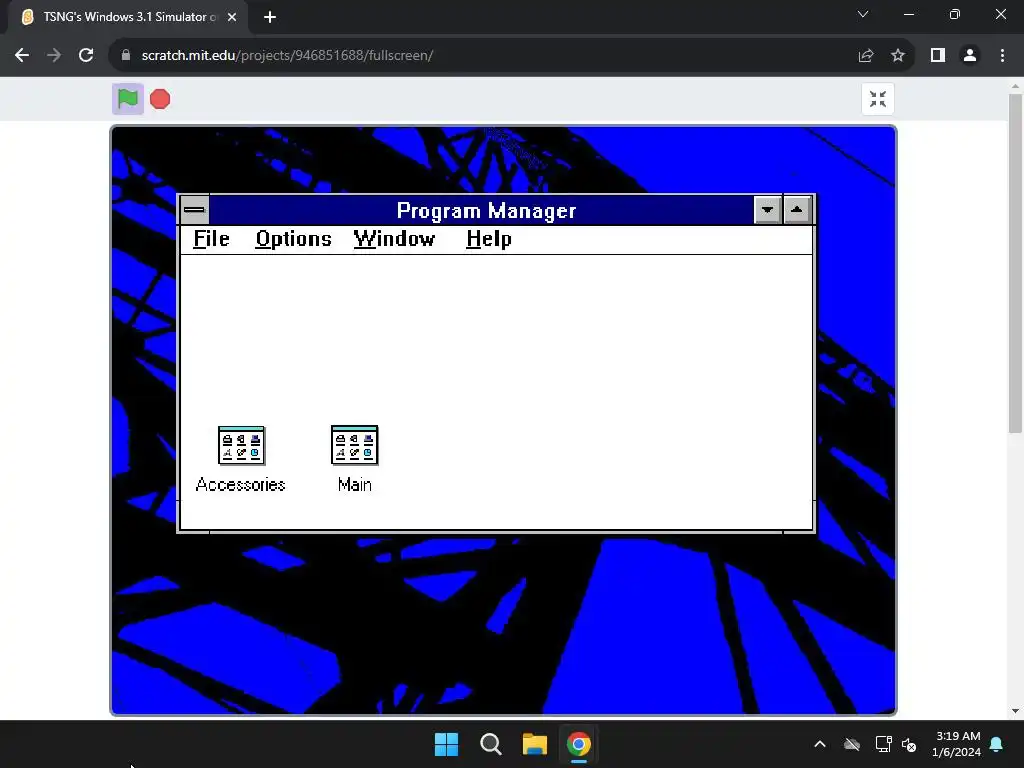
Task: Open the tab search dropdown chevron
Action: (863, 14)
